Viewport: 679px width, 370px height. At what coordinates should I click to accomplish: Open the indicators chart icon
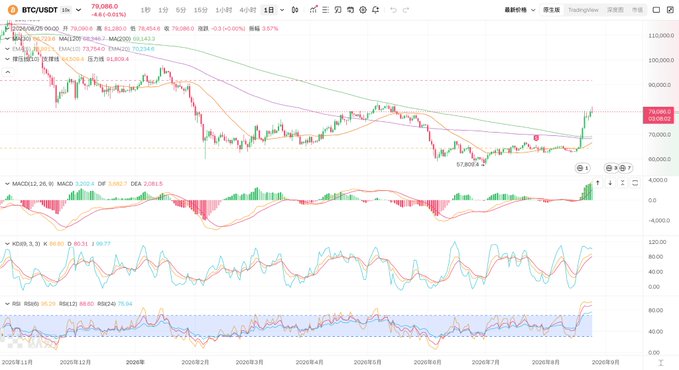pyautogui.click(x=313, y=10)
